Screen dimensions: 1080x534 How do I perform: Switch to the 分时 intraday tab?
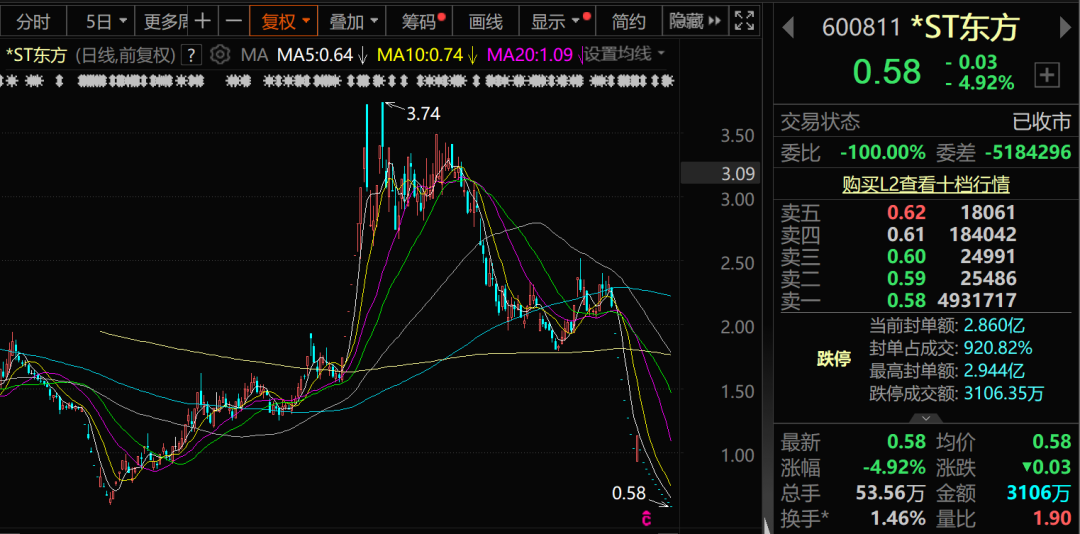point(33,21)
